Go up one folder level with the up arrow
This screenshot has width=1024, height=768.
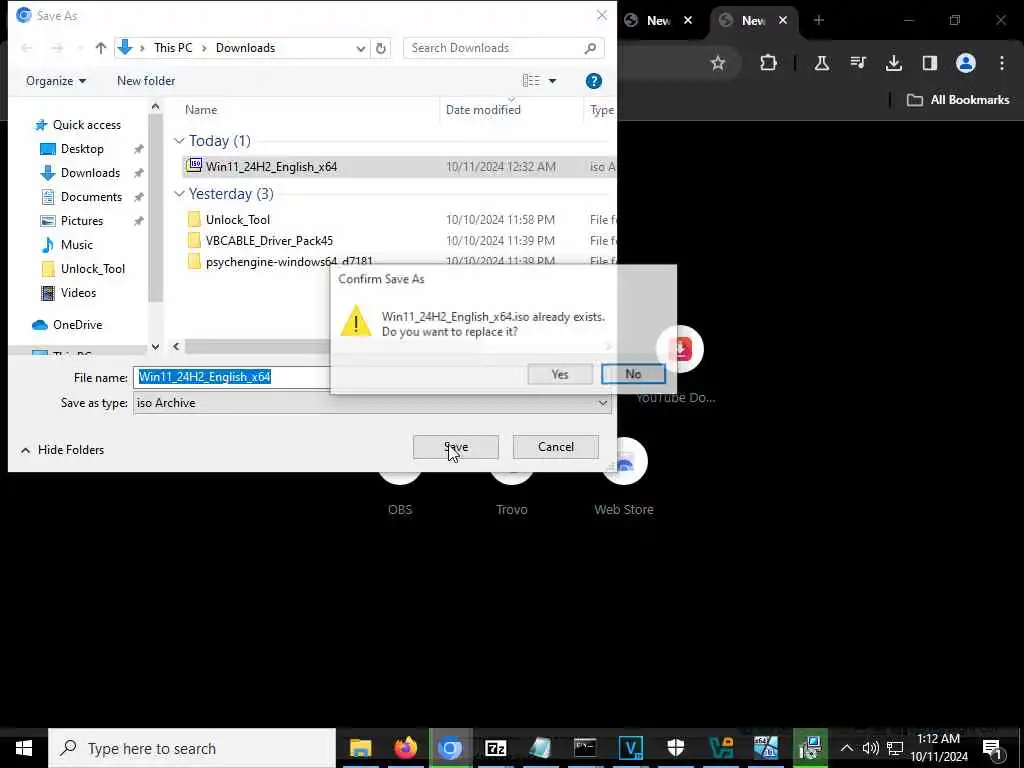tap(101, 48)
